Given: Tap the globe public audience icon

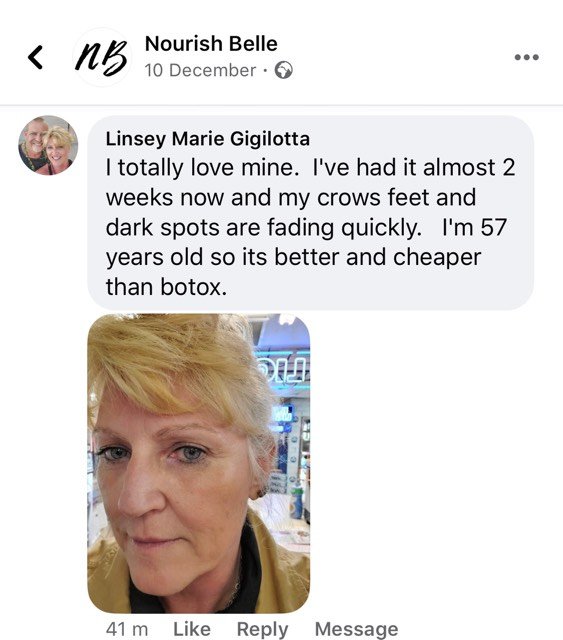Looking at the screenshot, I should click(x=283, y=70).
